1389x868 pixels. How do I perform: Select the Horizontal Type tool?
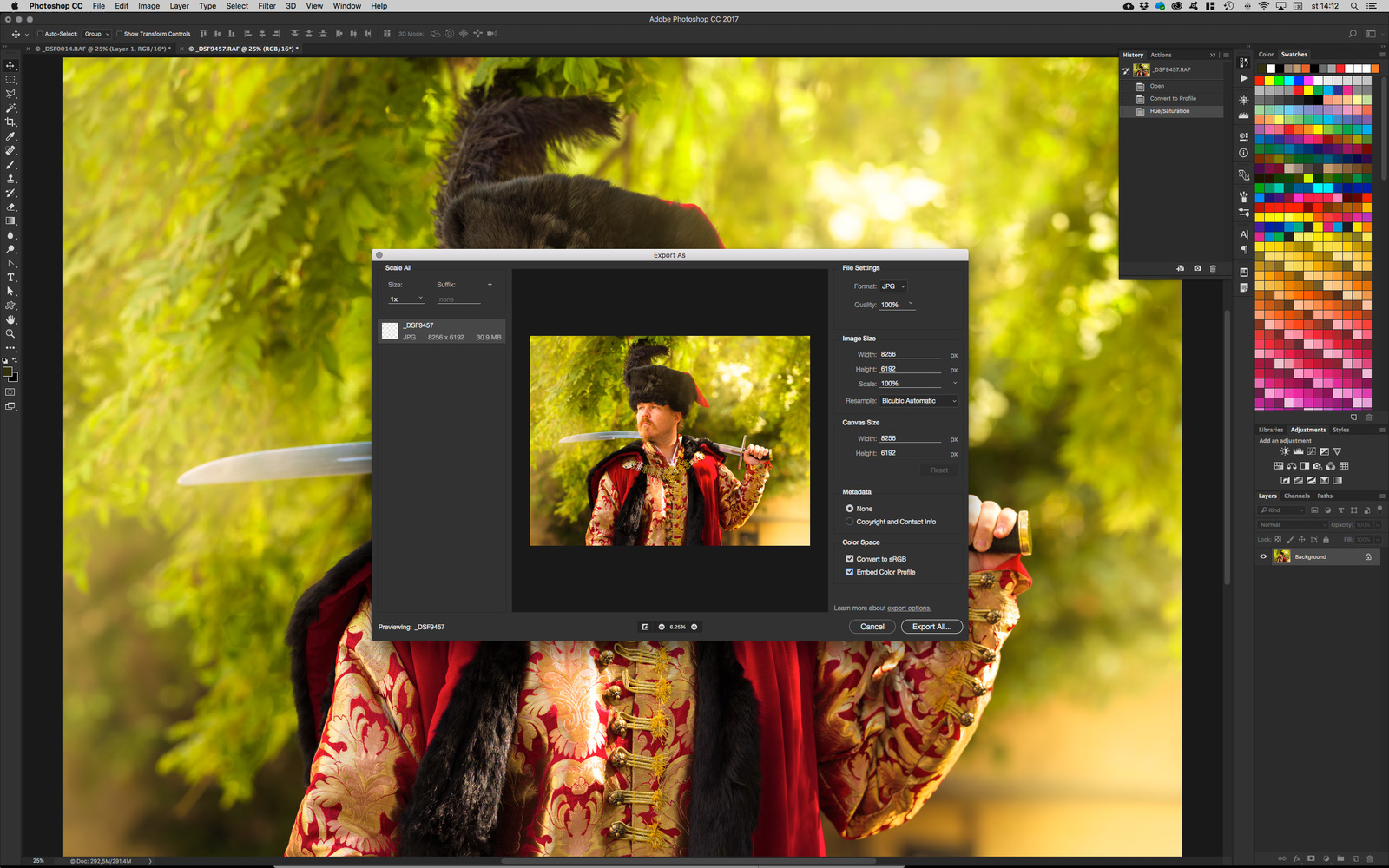(x=10, y=278)
